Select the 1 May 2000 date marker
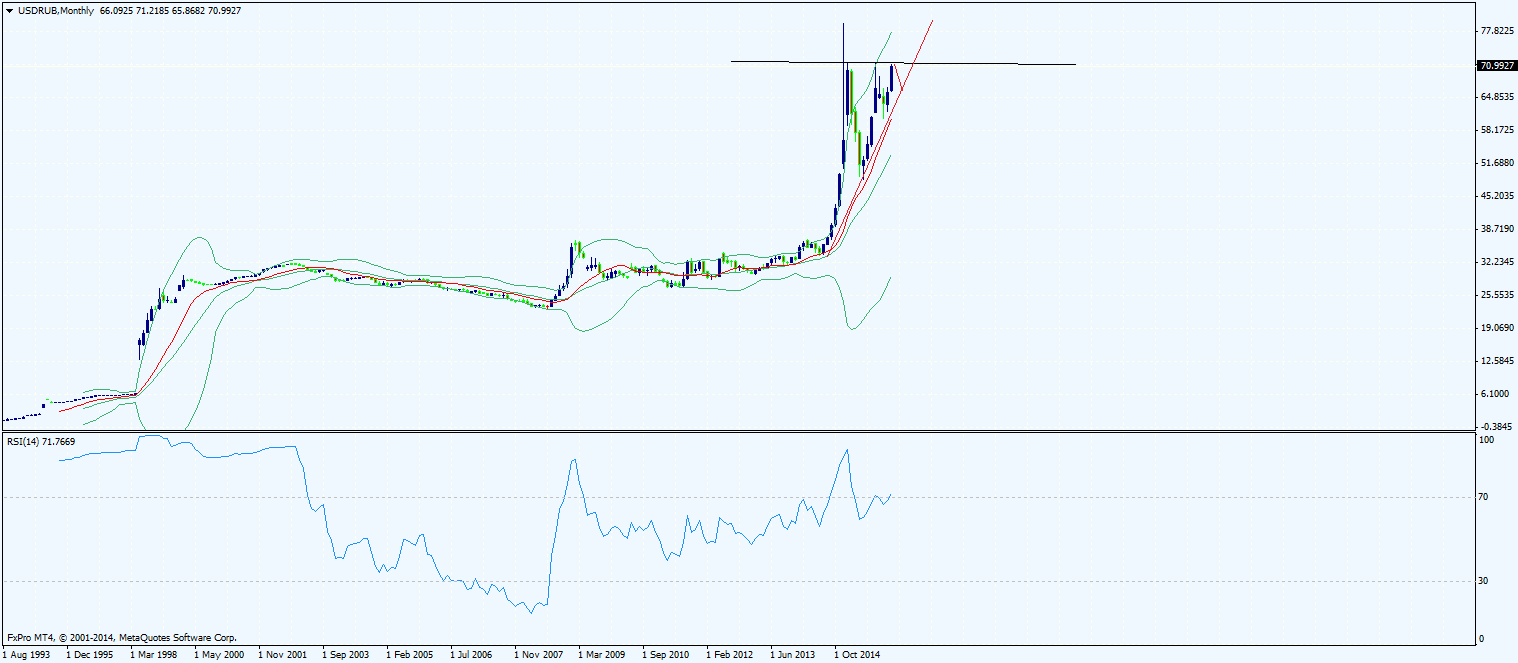 219,655
